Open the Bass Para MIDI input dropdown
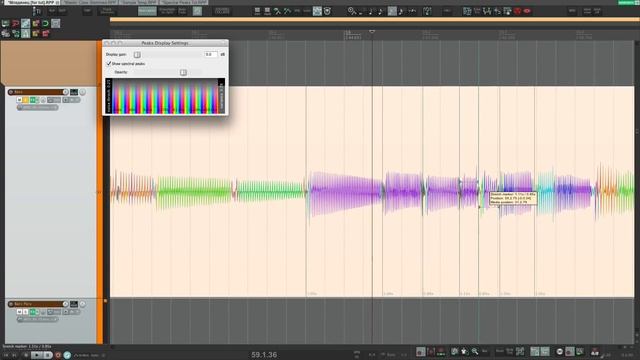Viewport: 640px width, 360px height. click(x=38, y=319)
